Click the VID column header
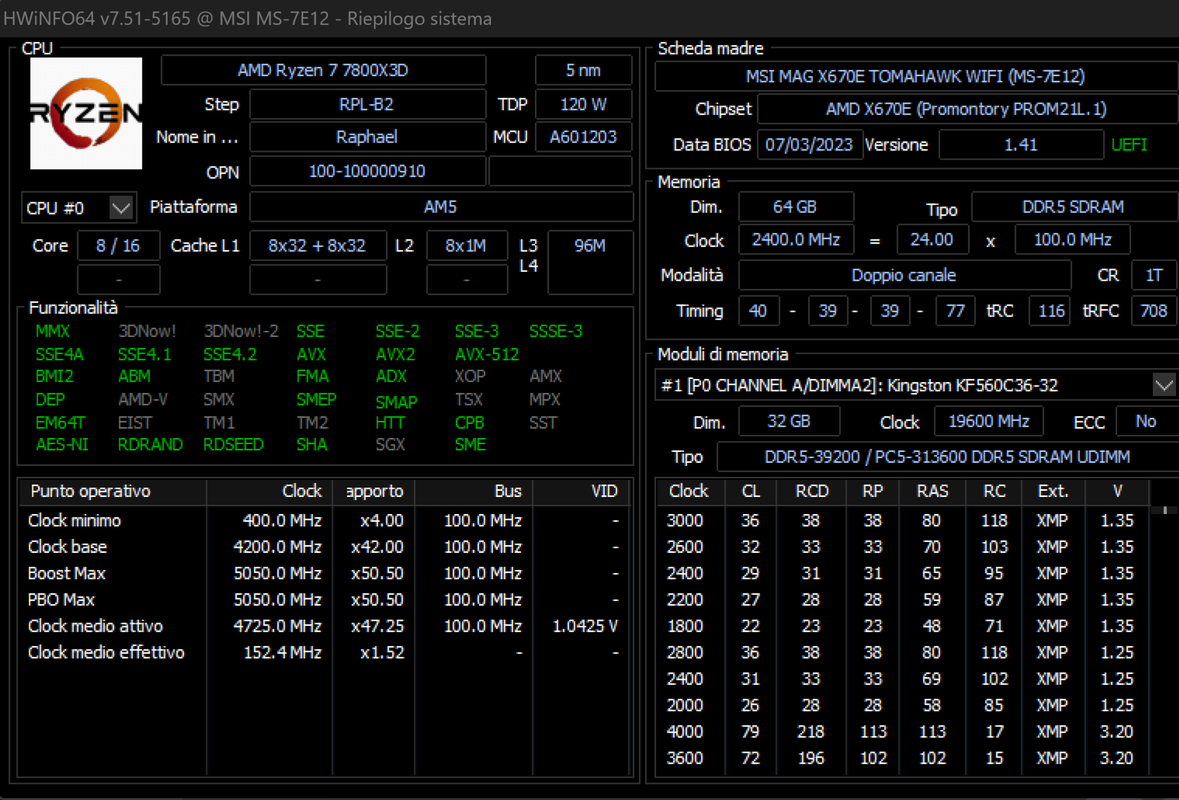The height and width of the screenshot is (800, 1179). tap(580, 491)
